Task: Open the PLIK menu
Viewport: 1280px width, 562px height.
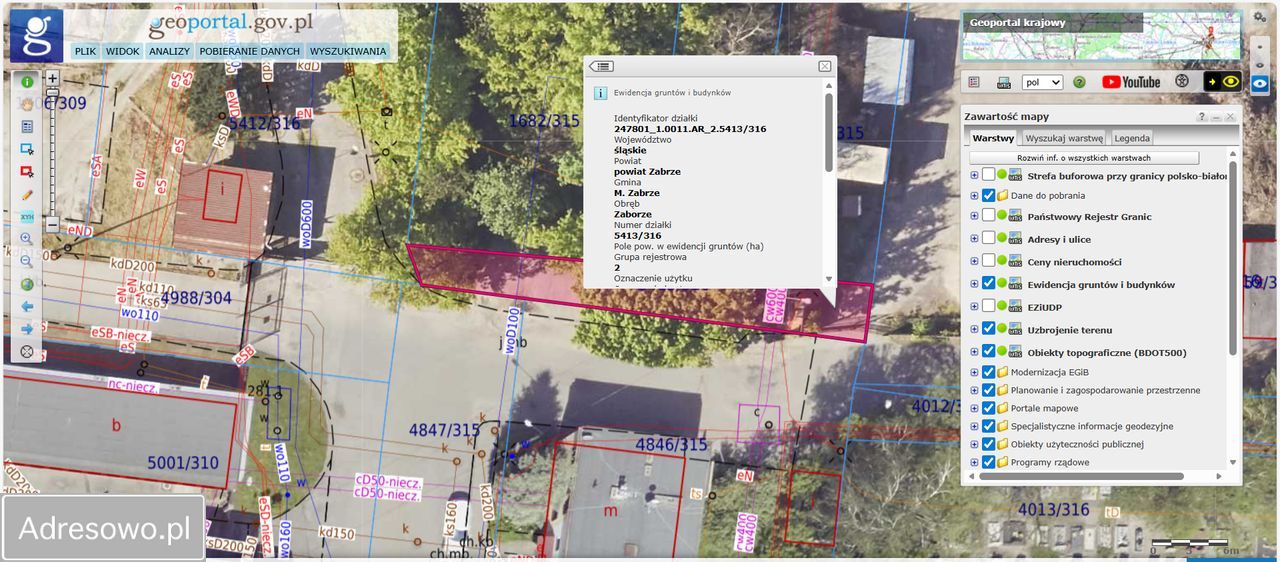Action: pyautogui.click(x=86, y=51)
